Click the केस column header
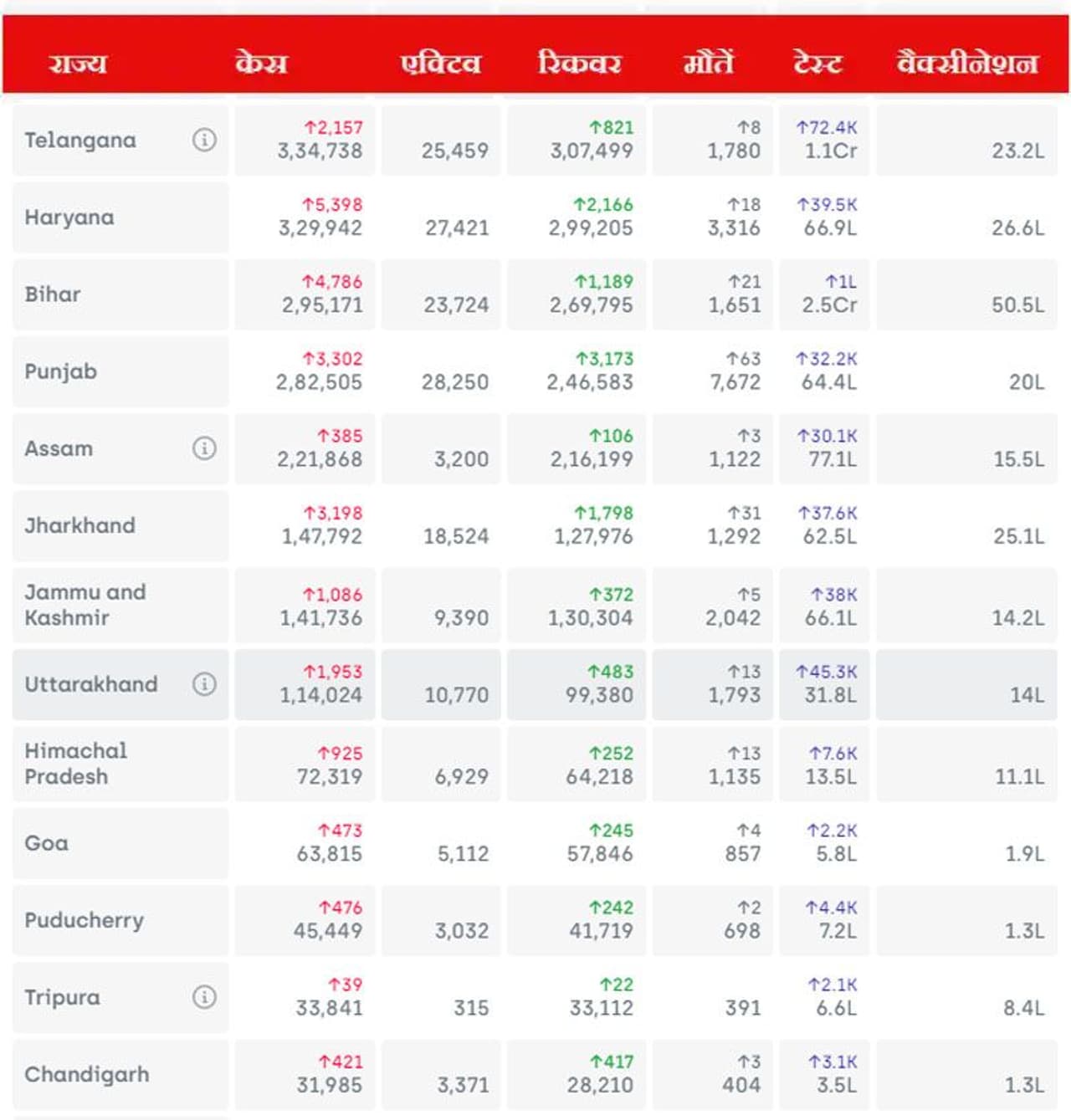Image resolution: width=1071 pixels, height=1120 pixels. pyautogui.click(x=261, y=64)
